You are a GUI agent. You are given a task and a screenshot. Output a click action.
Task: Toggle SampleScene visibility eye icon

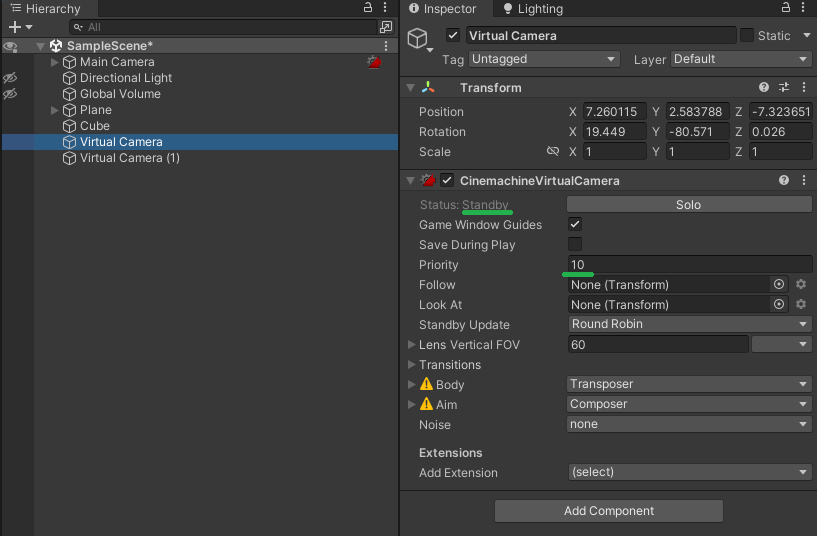click(10, 46)
